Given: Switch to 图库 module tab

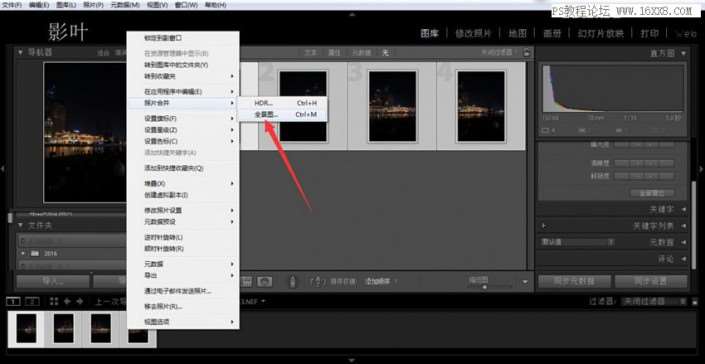Looking at the screenshot, I should click(429, 33).
